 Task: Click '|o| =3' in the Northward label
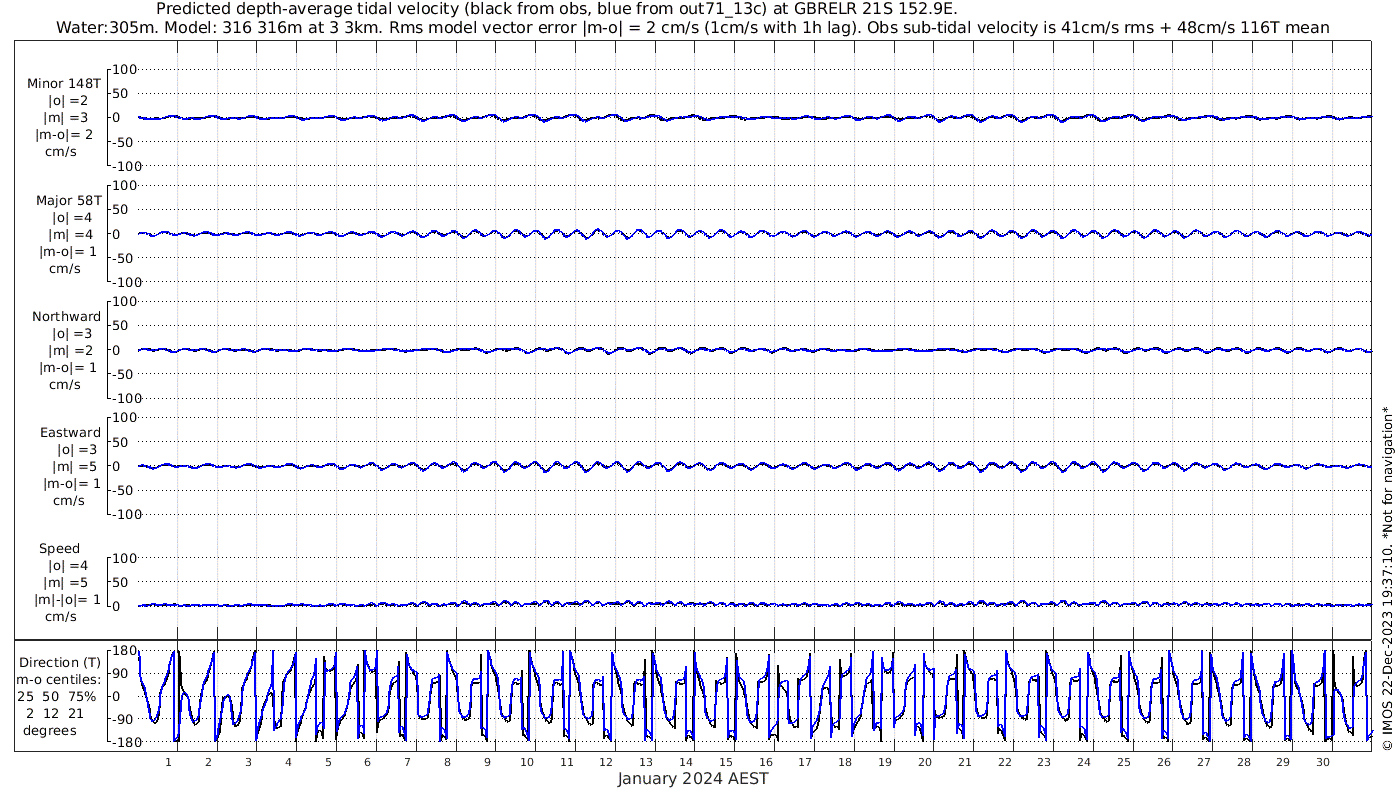point(71,334)
